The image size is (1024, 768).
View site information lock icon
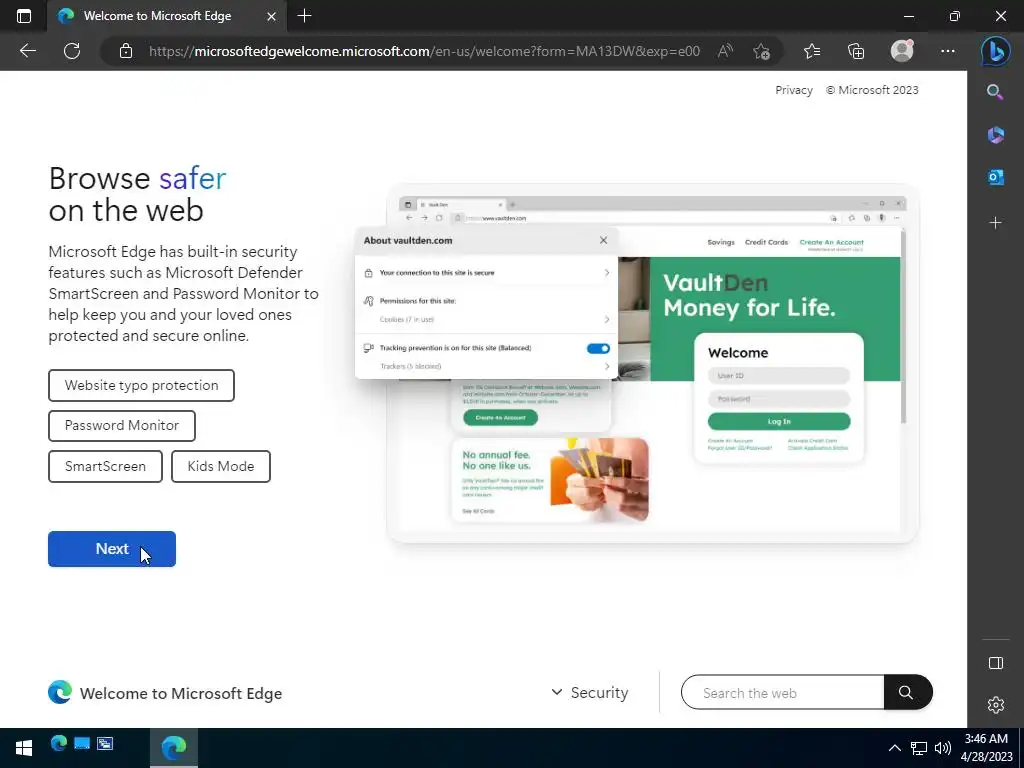126,51
